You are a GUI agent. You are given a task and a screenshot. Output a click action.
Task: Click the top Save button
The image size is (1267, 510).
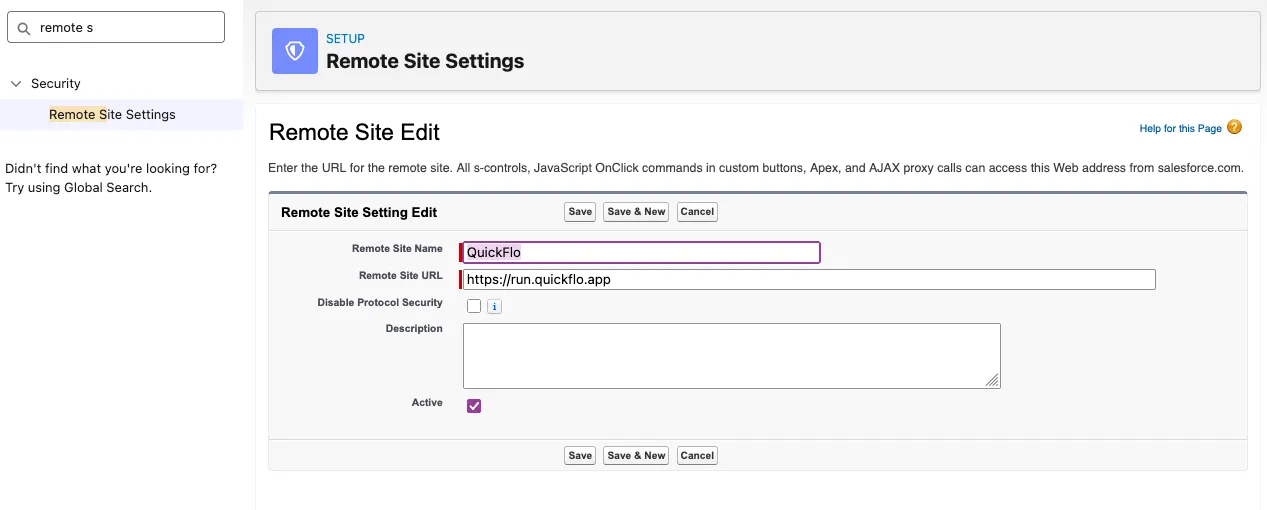click(x=580, y=212)
